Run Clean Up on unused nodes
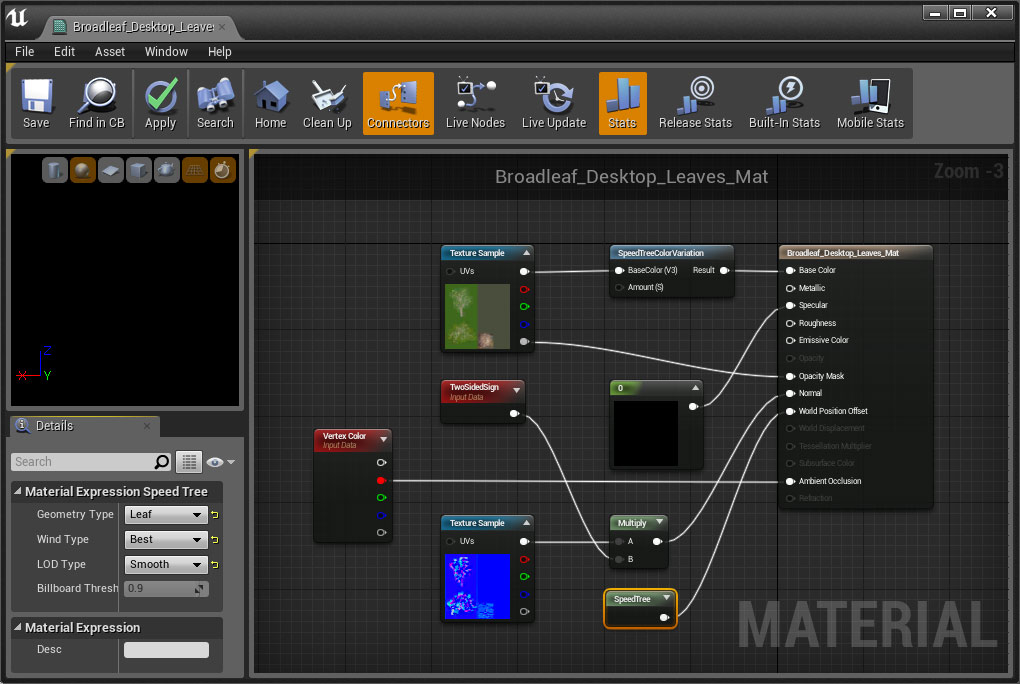Image resolution: width=1020 pixels, height=684 pixels. 327,104
